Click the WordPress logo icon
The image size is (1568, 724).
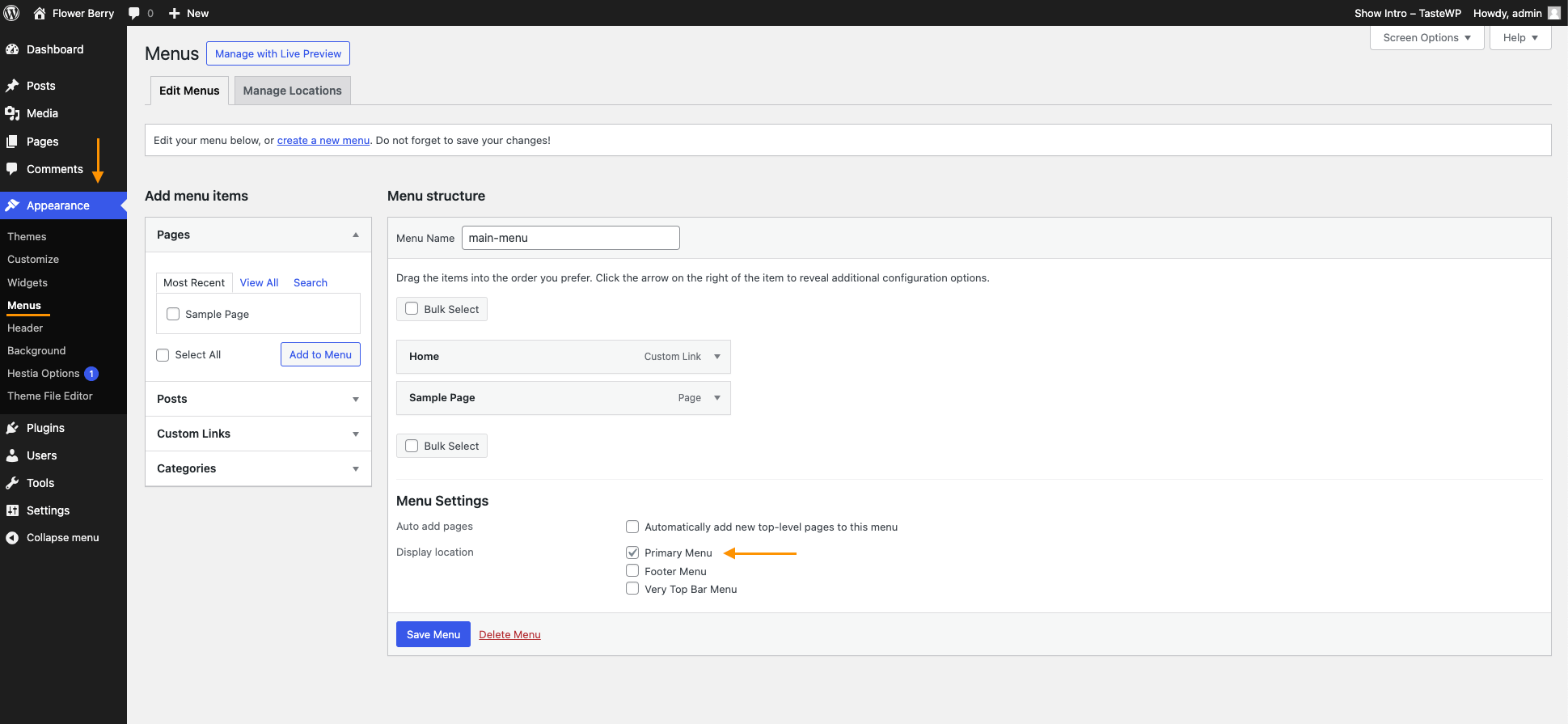coord(12,13)
